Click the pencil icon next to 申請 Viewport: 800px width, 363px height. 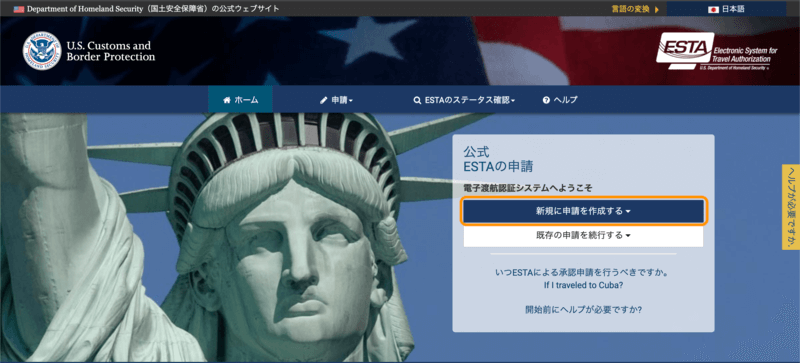point(323,101)
